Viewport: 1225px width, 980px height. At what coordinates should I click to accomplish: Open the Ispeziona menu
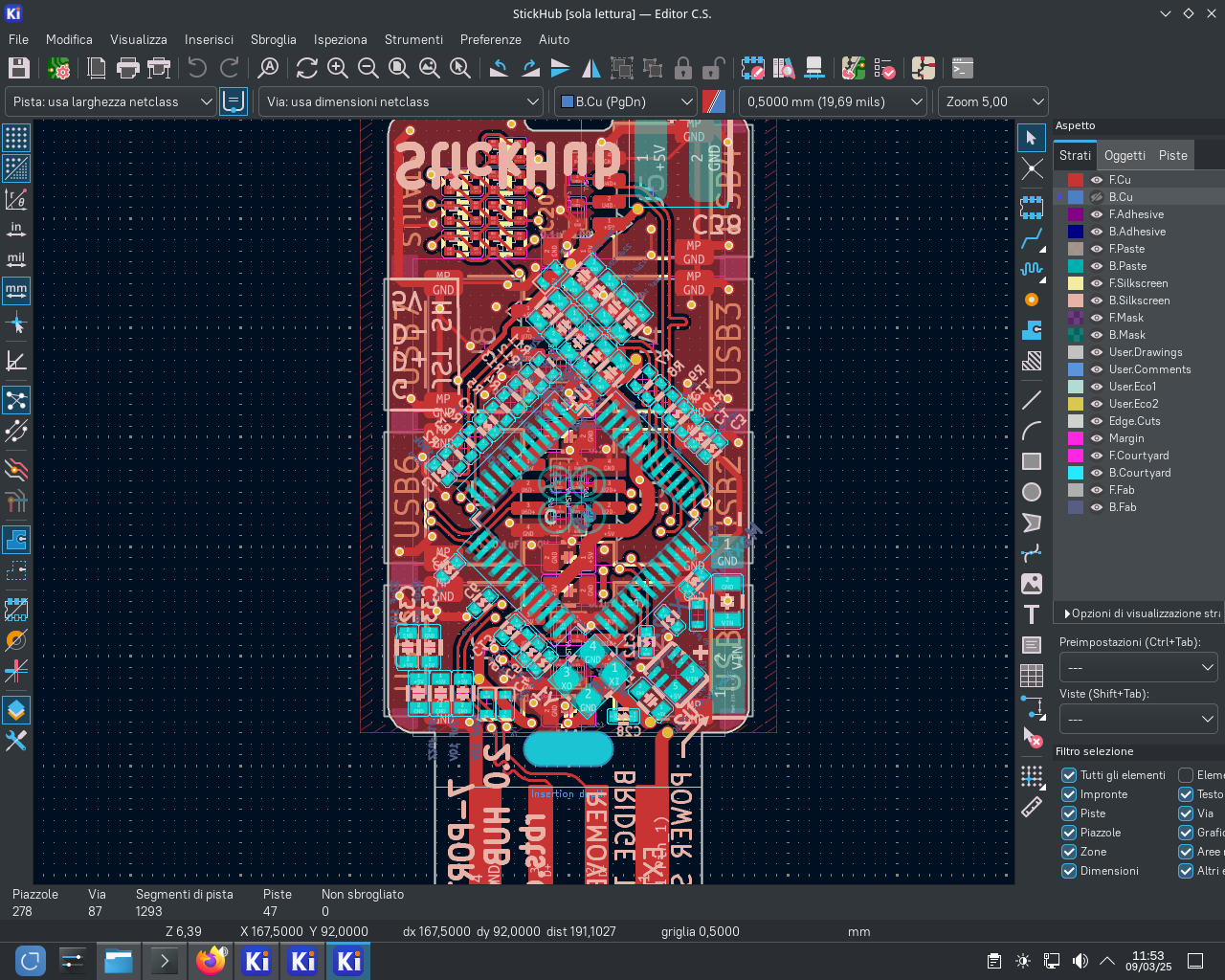(340, 39)
